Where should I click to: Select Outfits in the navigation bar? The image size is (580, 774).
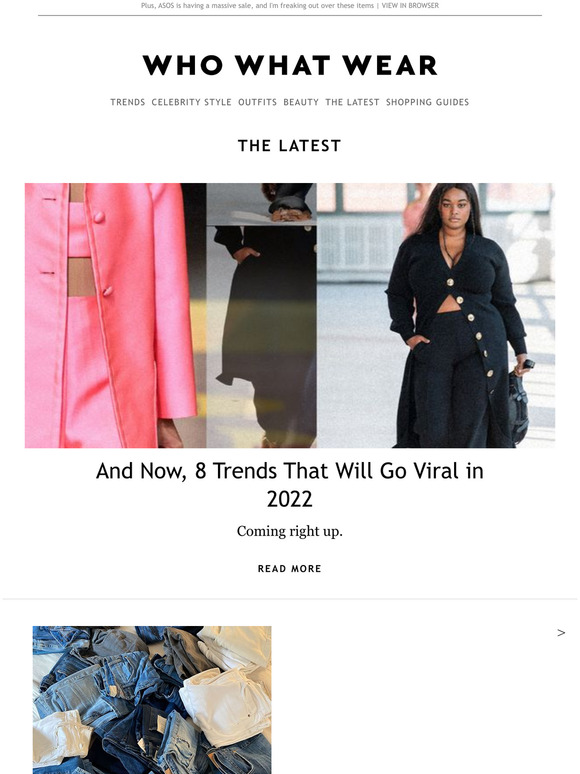pos(257,102)
